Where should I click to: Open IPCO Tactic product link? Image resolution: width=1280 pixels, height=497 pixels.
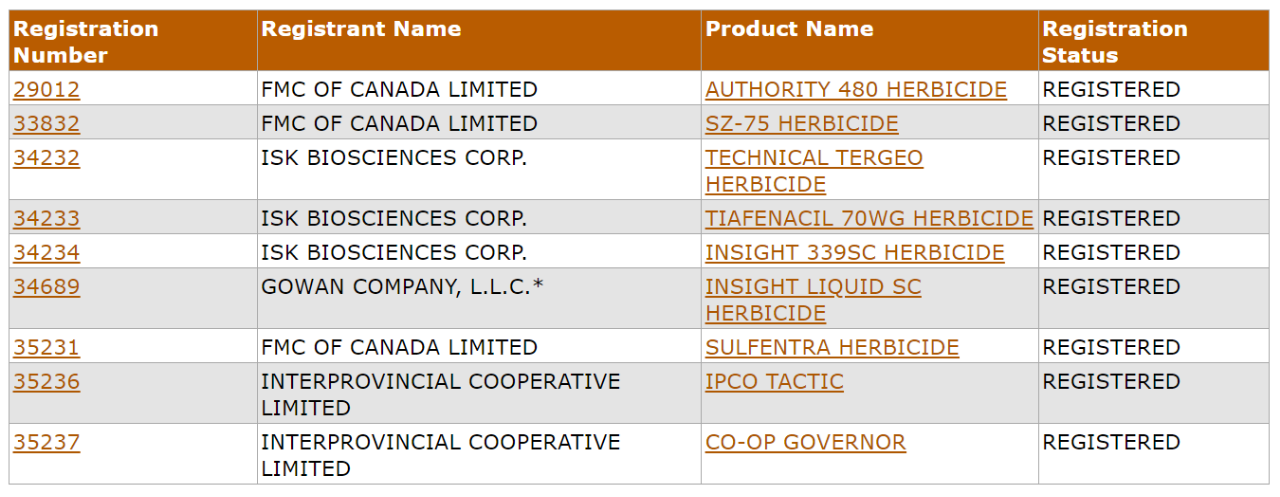[774, 381]
